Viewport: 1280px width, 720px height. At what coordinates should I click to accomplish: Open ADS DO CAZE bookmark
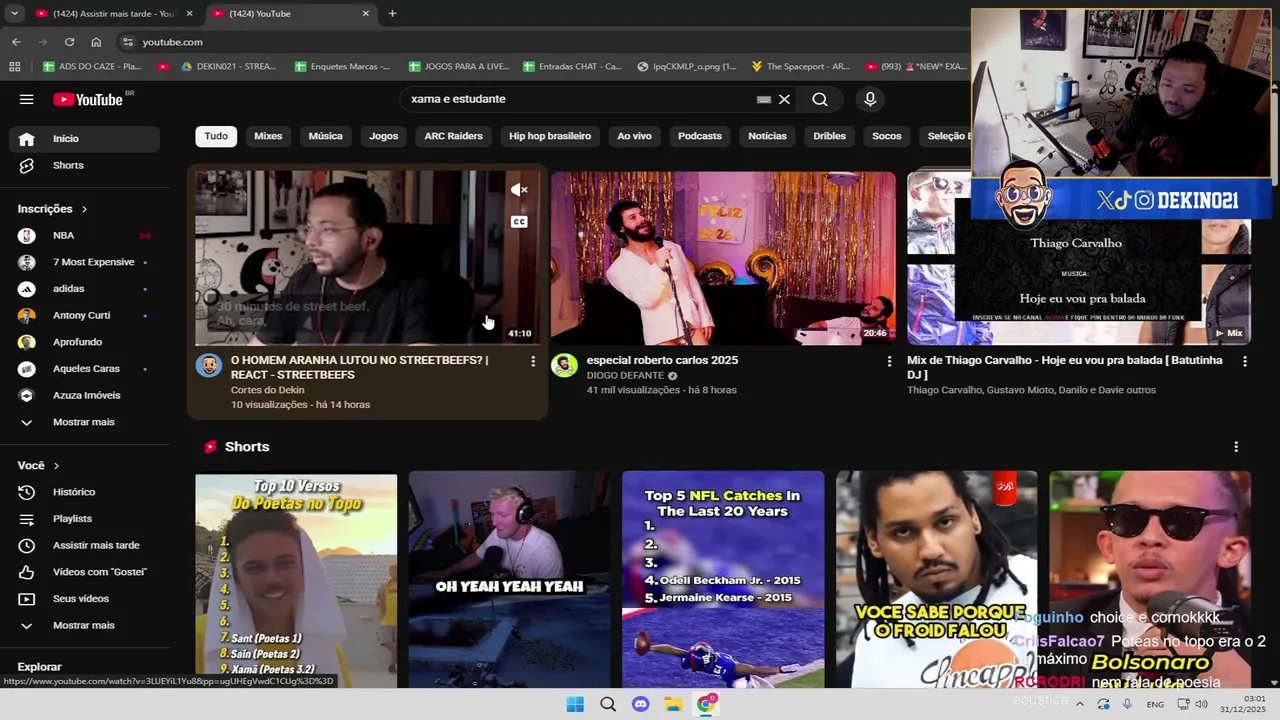coord(92,67)
